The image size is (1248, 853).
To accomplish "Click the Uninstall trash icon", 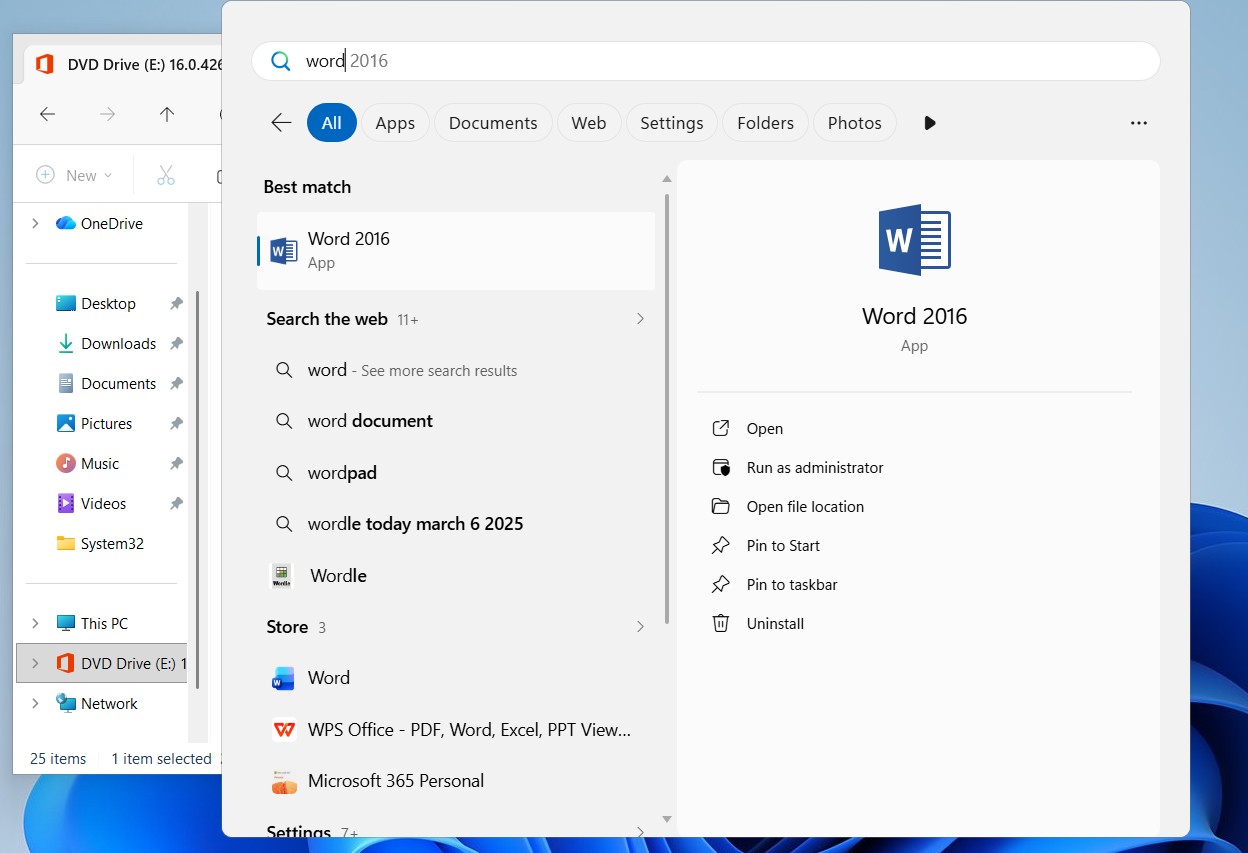I will [720, 623].
